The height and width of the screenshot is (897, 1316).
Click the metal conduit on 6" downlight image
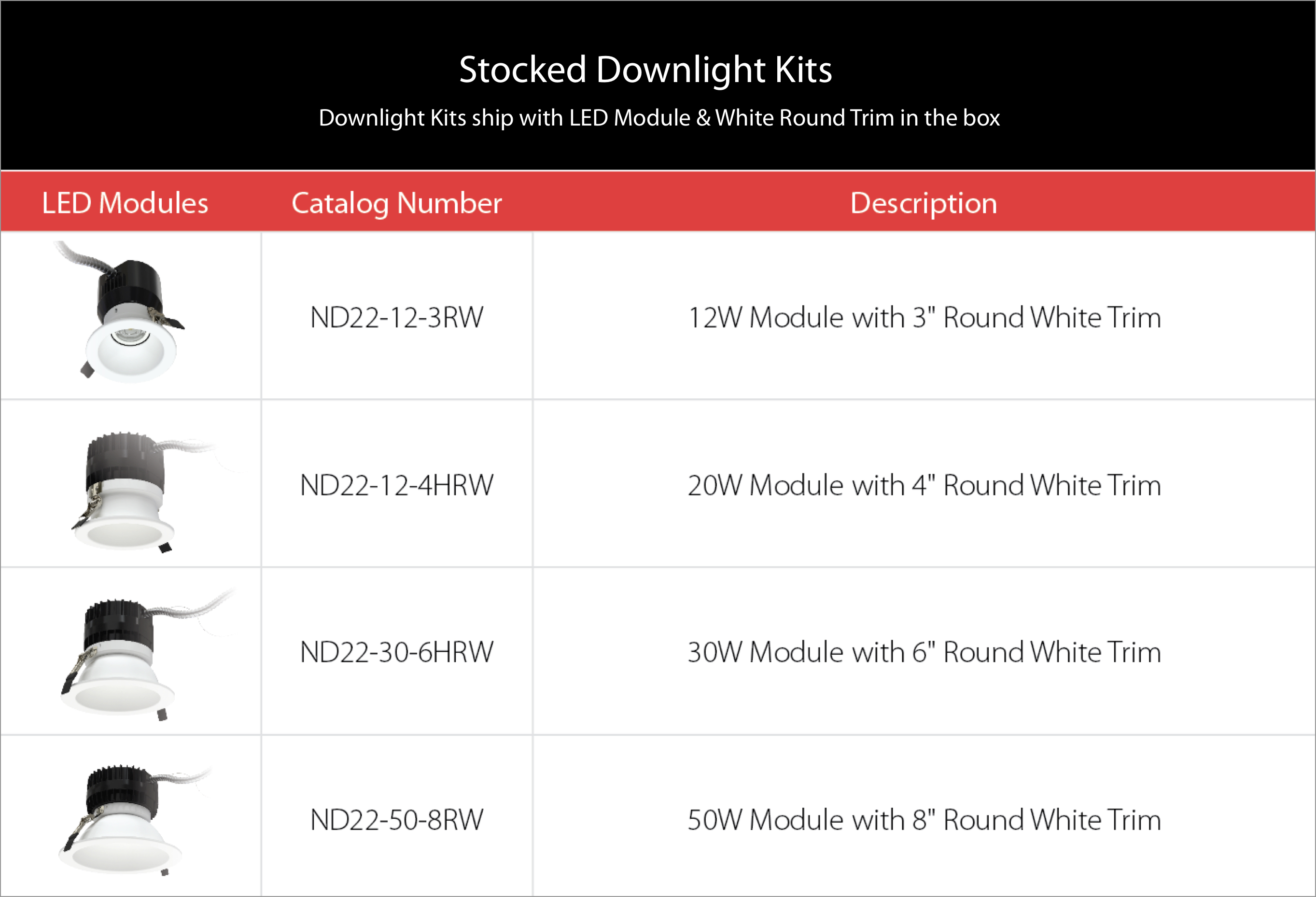193,609
